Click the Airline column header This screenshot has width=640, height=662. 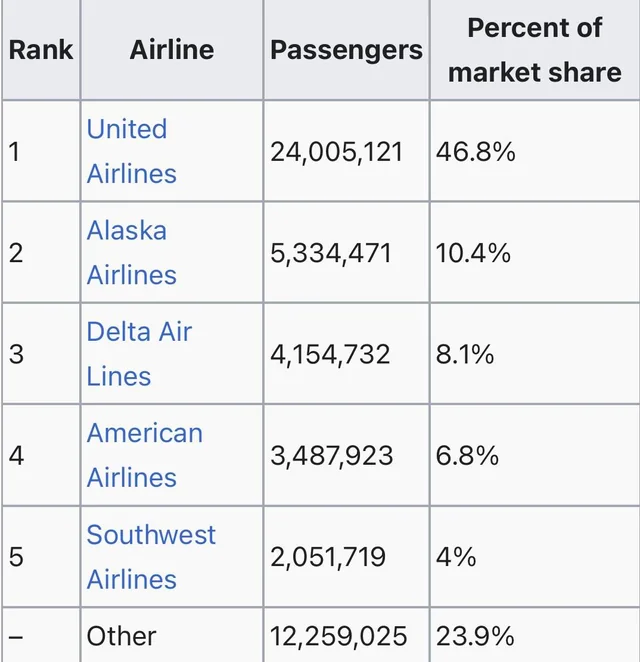172,49
